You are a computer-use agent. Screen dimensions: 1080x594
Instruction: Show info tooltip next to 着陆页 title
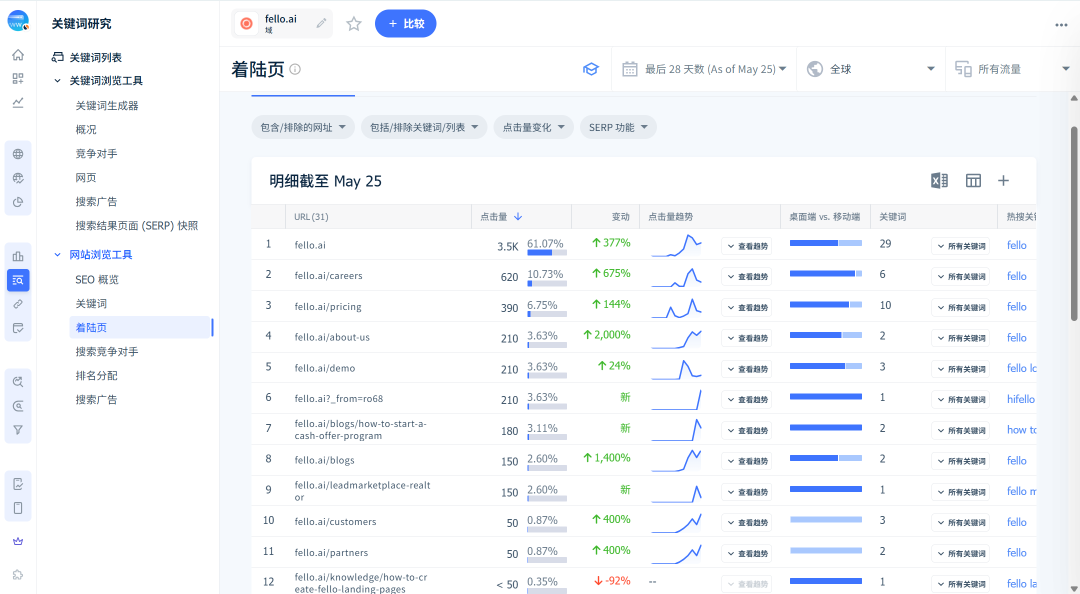[x=295, y=69]
